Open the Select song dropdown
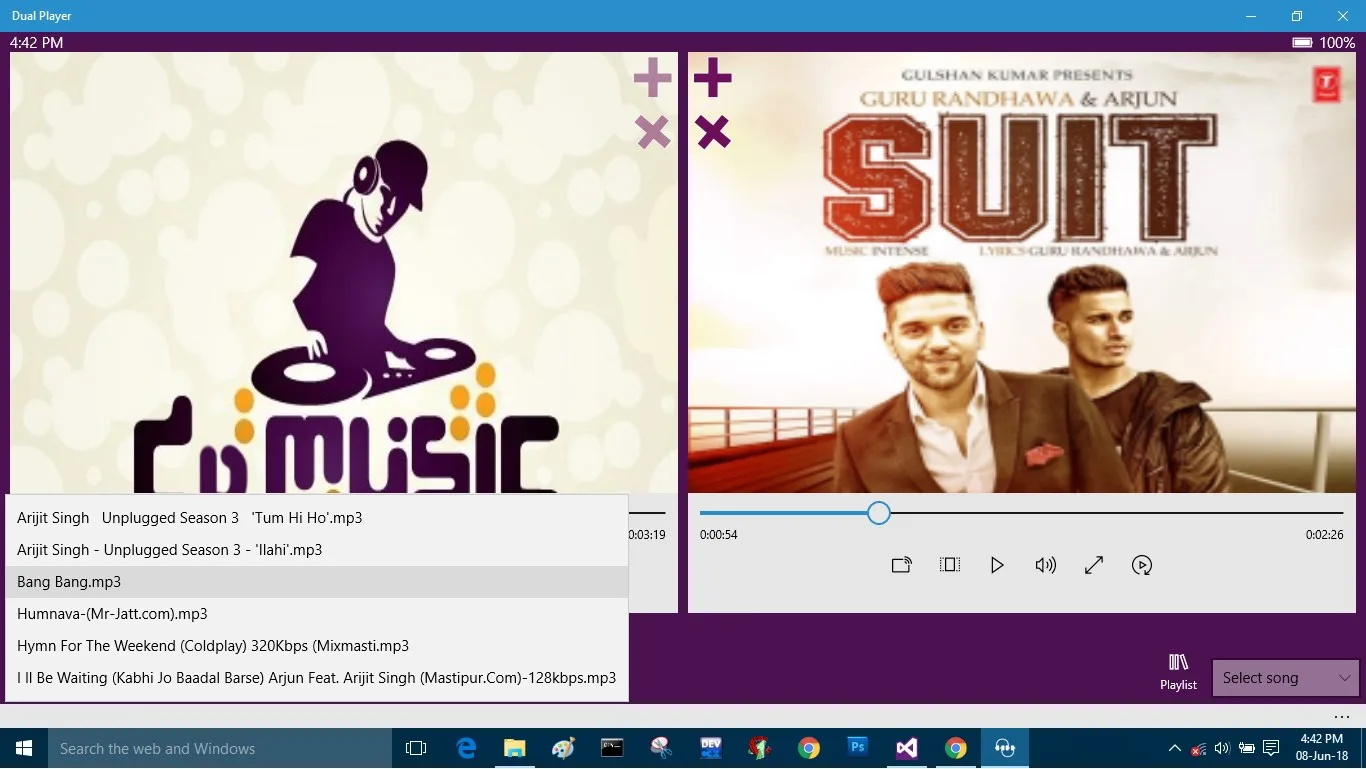Screen dimensions: 1366x769 pos(1285,678)
